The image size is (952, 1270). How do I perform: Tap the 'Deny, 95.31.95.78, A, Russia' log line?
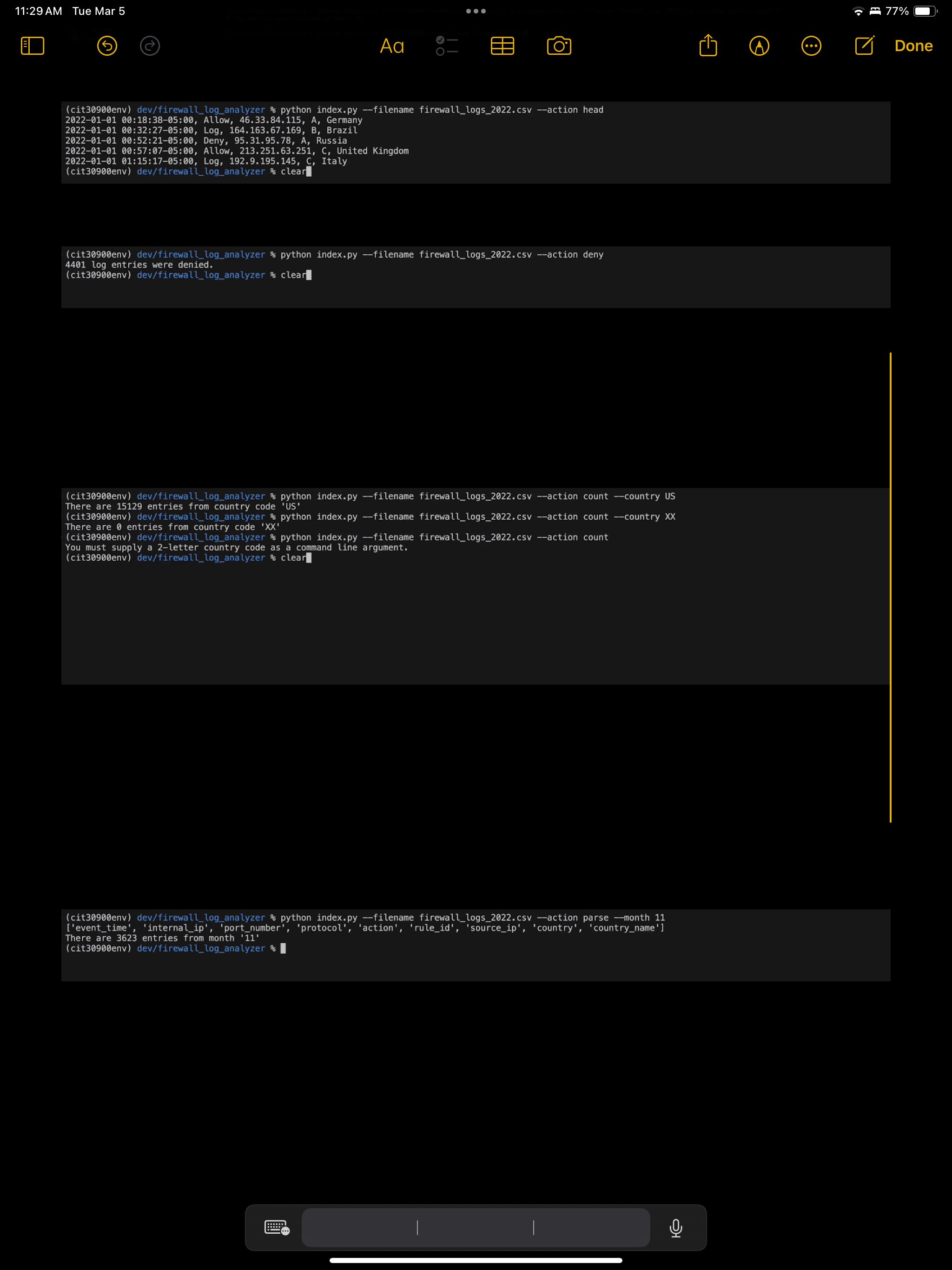point(206,141)
